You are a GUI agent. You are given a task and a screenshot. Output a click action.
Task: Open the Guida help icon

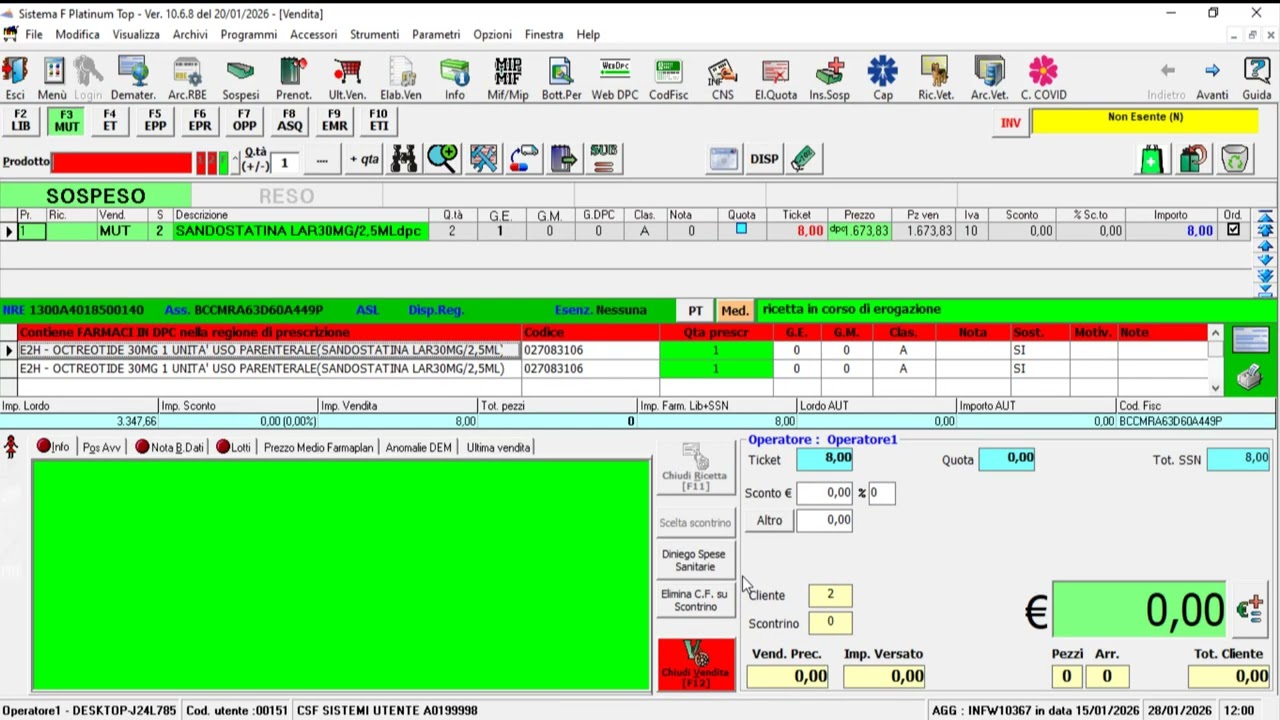click(1257, 79)
